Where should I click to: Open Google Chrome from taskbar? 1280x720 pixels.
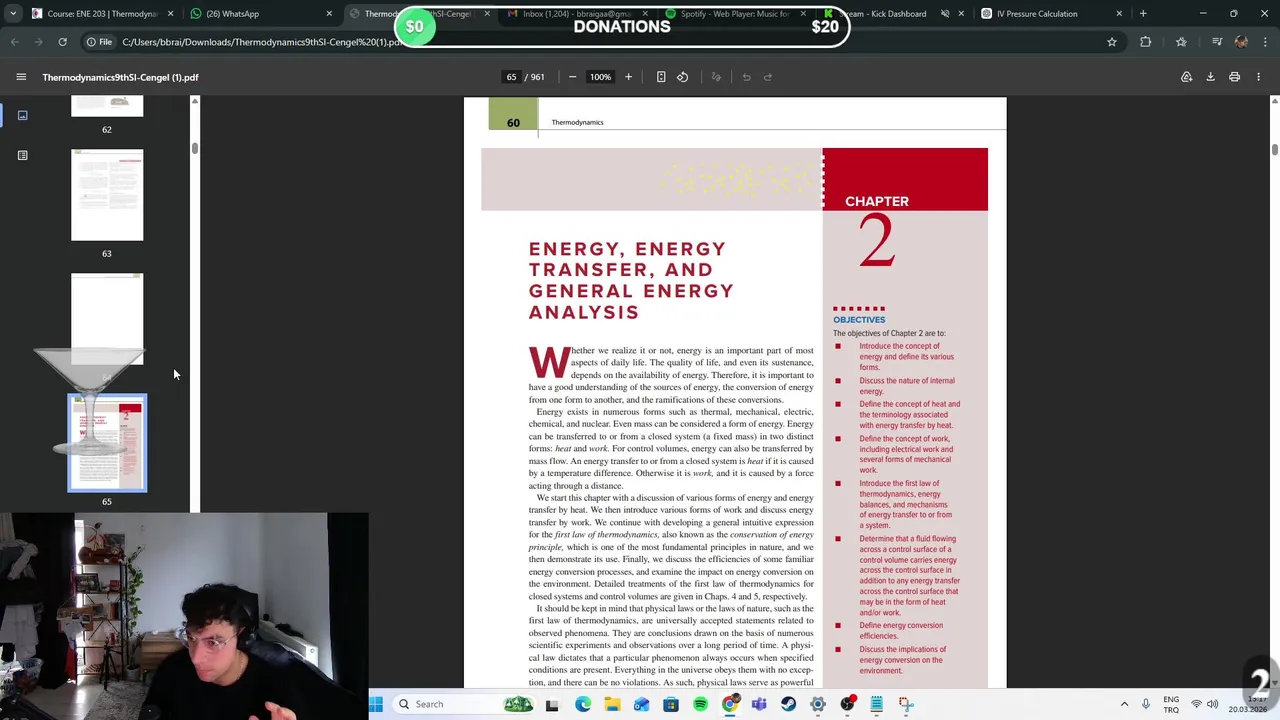(730, 704)
